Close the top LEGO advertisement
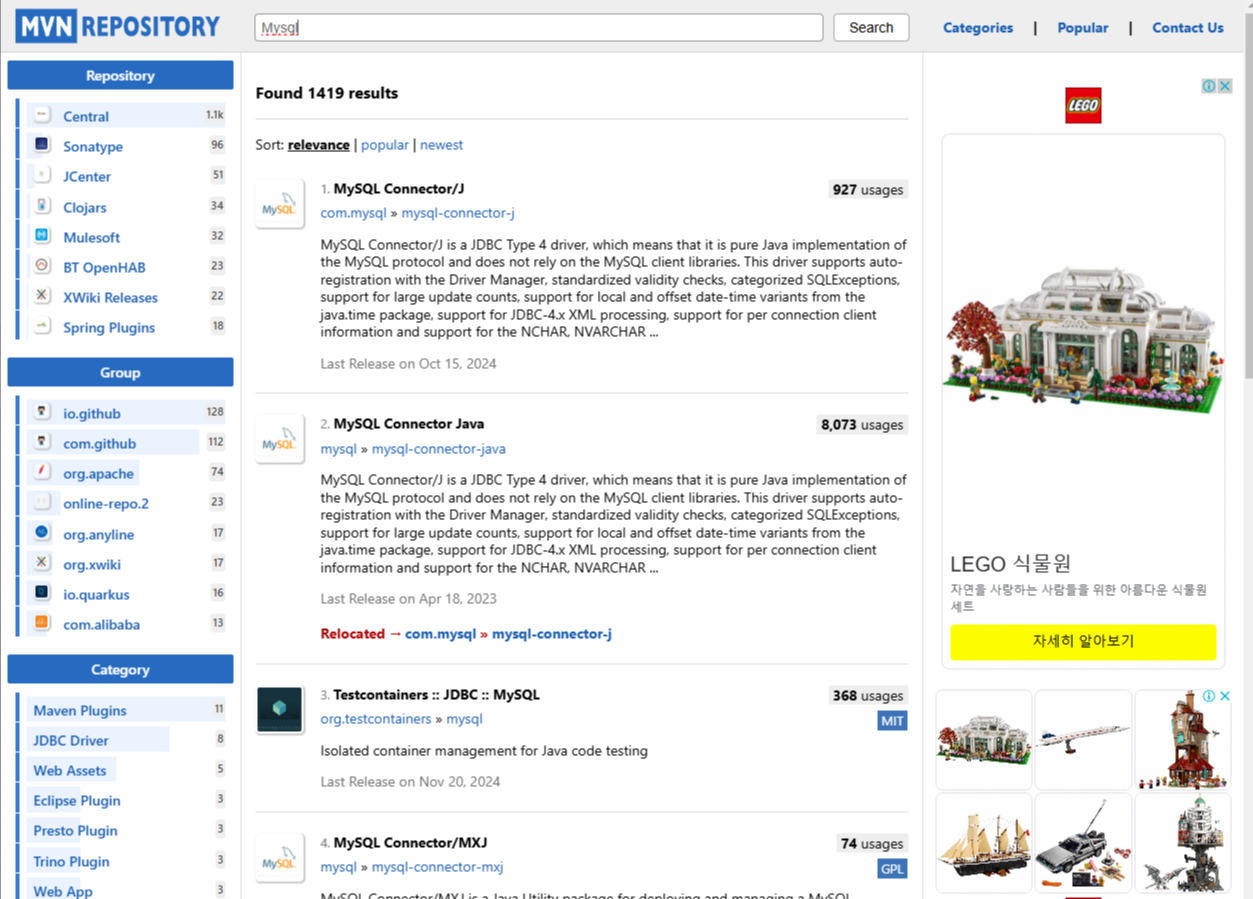This screenshot has height=899, width=1253. (x=1225, y=86)
